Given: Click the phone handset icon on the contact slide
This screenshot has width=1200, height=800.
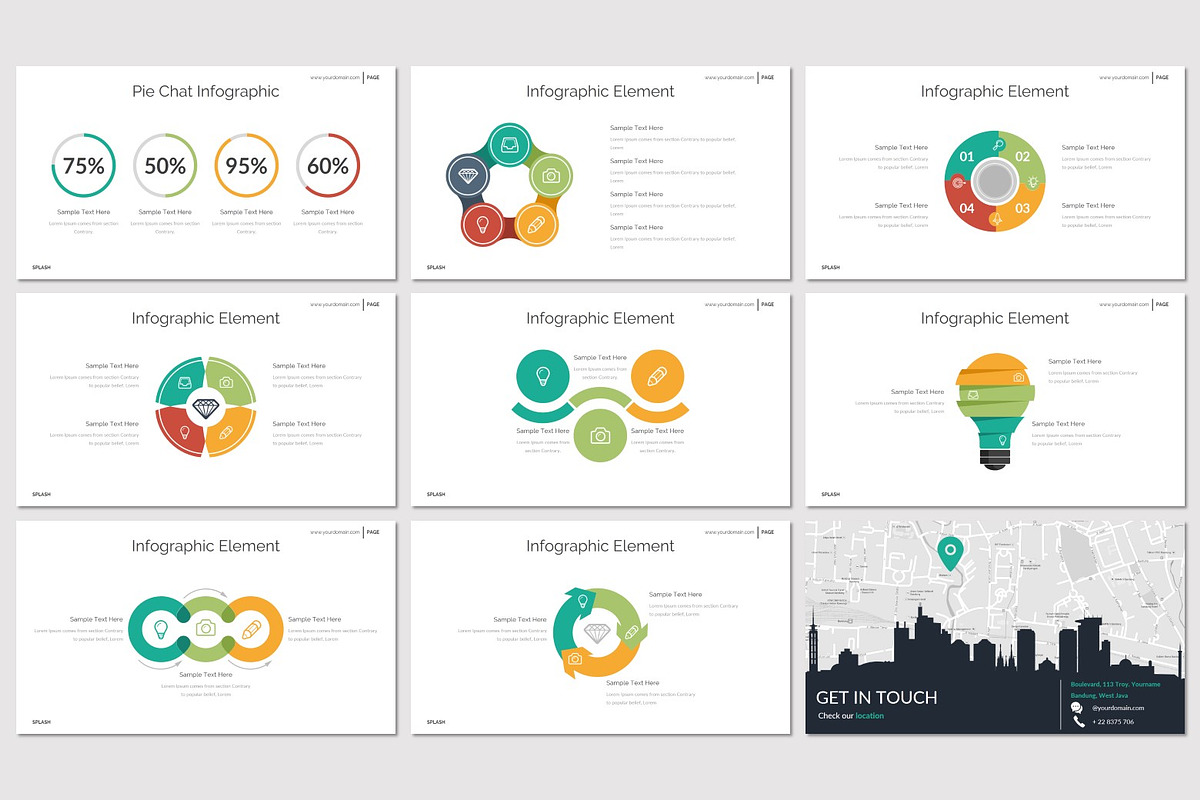Looking at the screenshot, I should (1078, 721).
